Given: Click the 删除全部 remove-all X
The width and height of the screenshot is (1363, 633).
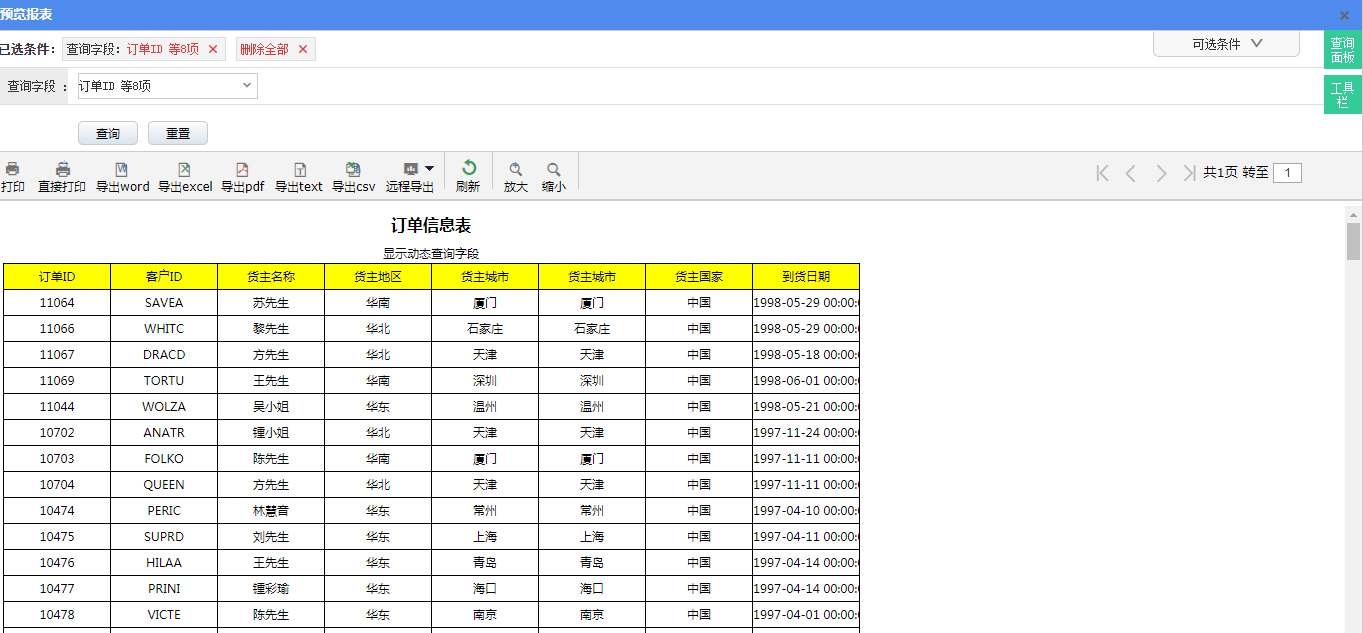Looking at the screenshot, I should coord(303,49).
